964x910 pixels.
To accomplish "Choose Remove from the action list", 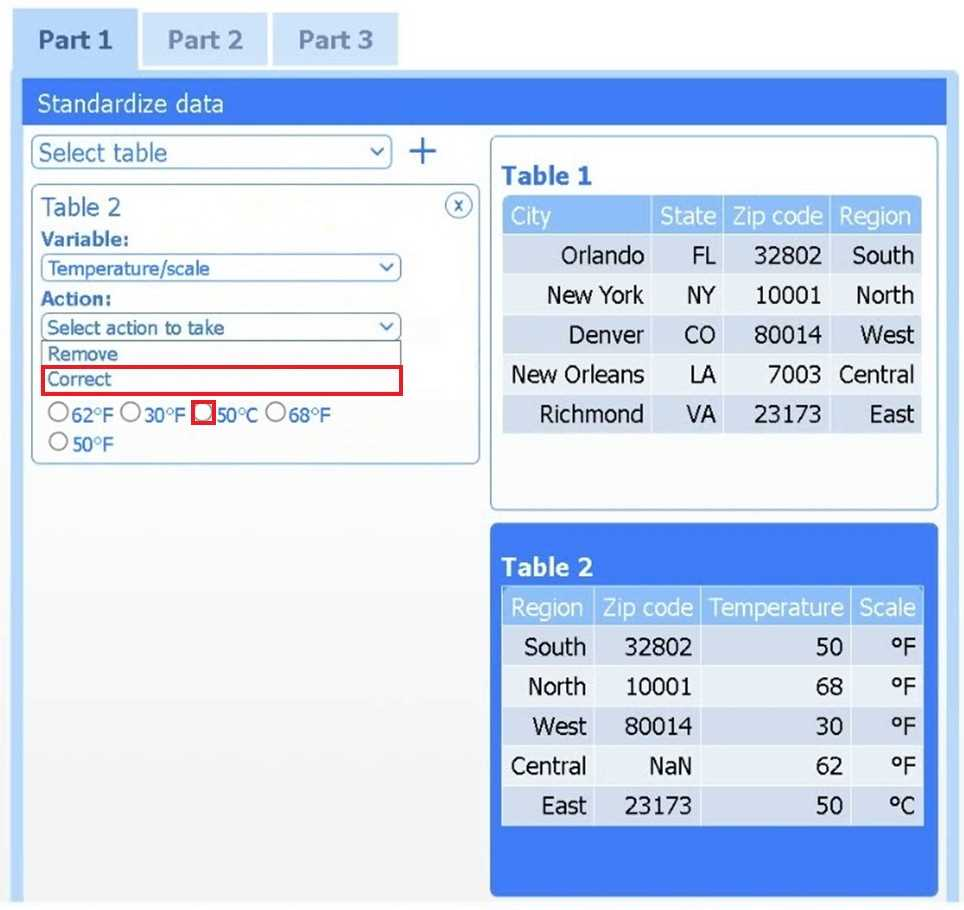I will coord(83,354).
